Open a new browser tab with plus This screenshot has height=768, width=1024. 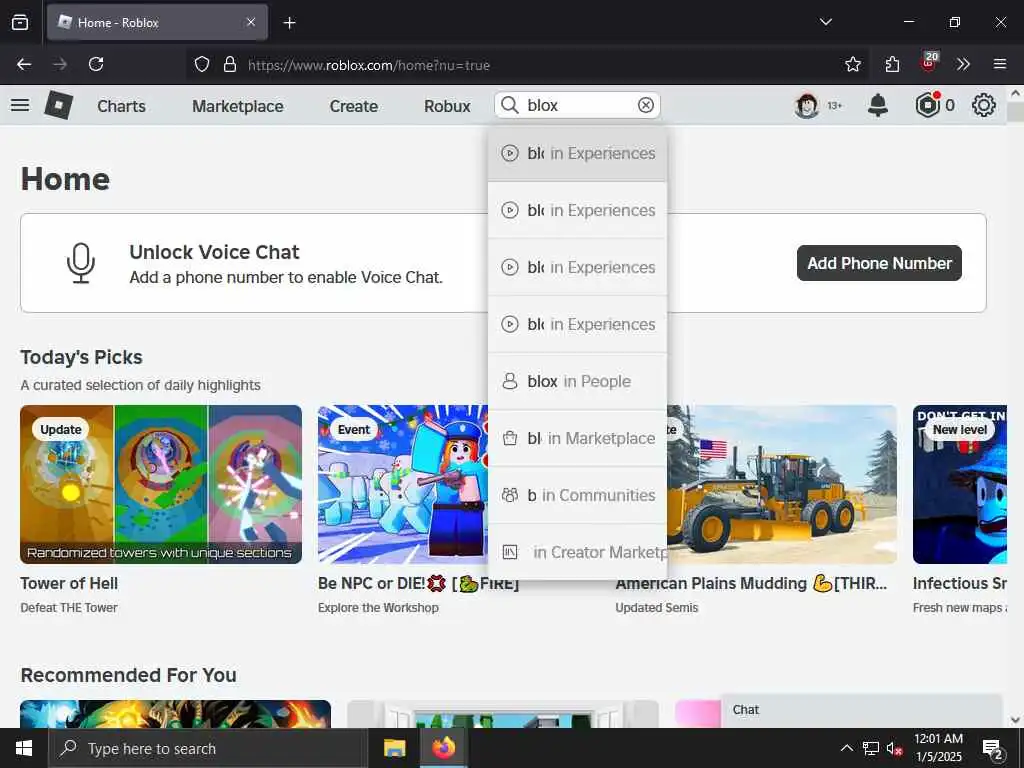click(289, 23)
